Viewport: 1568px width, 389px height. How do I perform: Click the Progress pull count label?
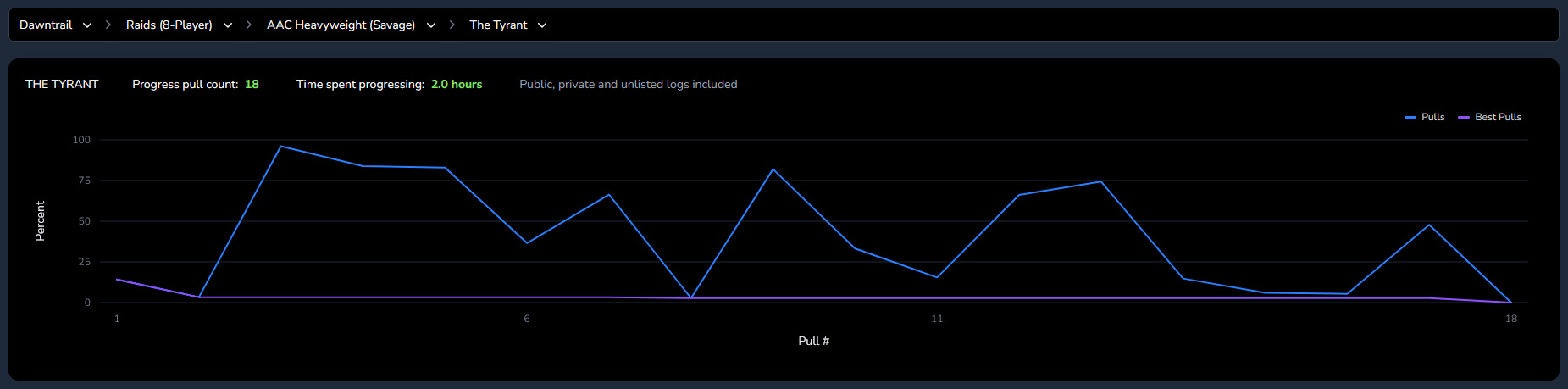[x=186, y=84]
